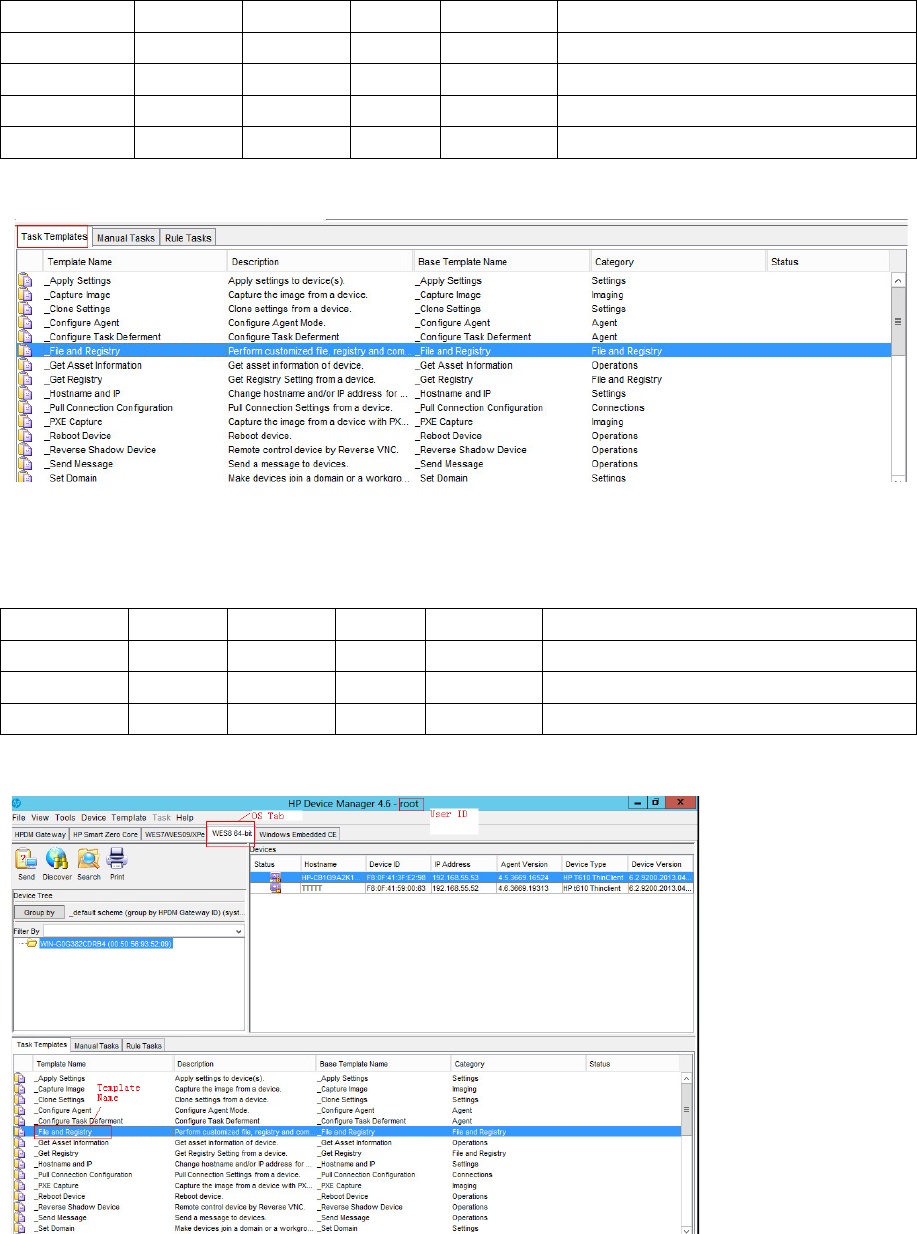The width and height of the screenshot is (917, 1234).
Task: Click the status icon of the HP-CB1G9A2K1 device
Action: [x=275, y=876]
